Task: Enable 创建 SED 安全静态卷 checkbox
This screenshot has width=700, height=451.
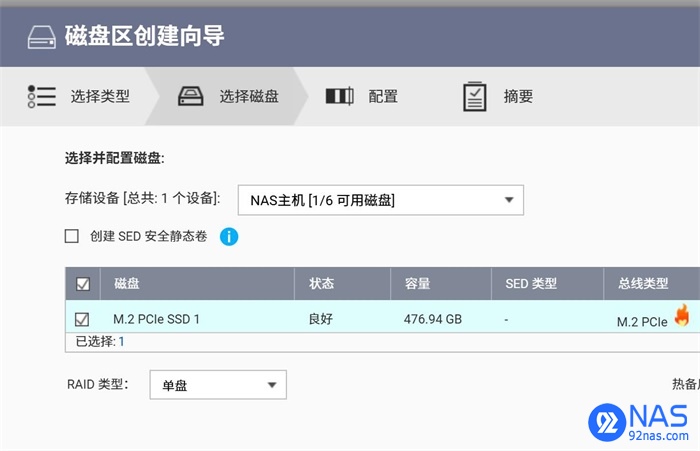Action: (72, 236)
